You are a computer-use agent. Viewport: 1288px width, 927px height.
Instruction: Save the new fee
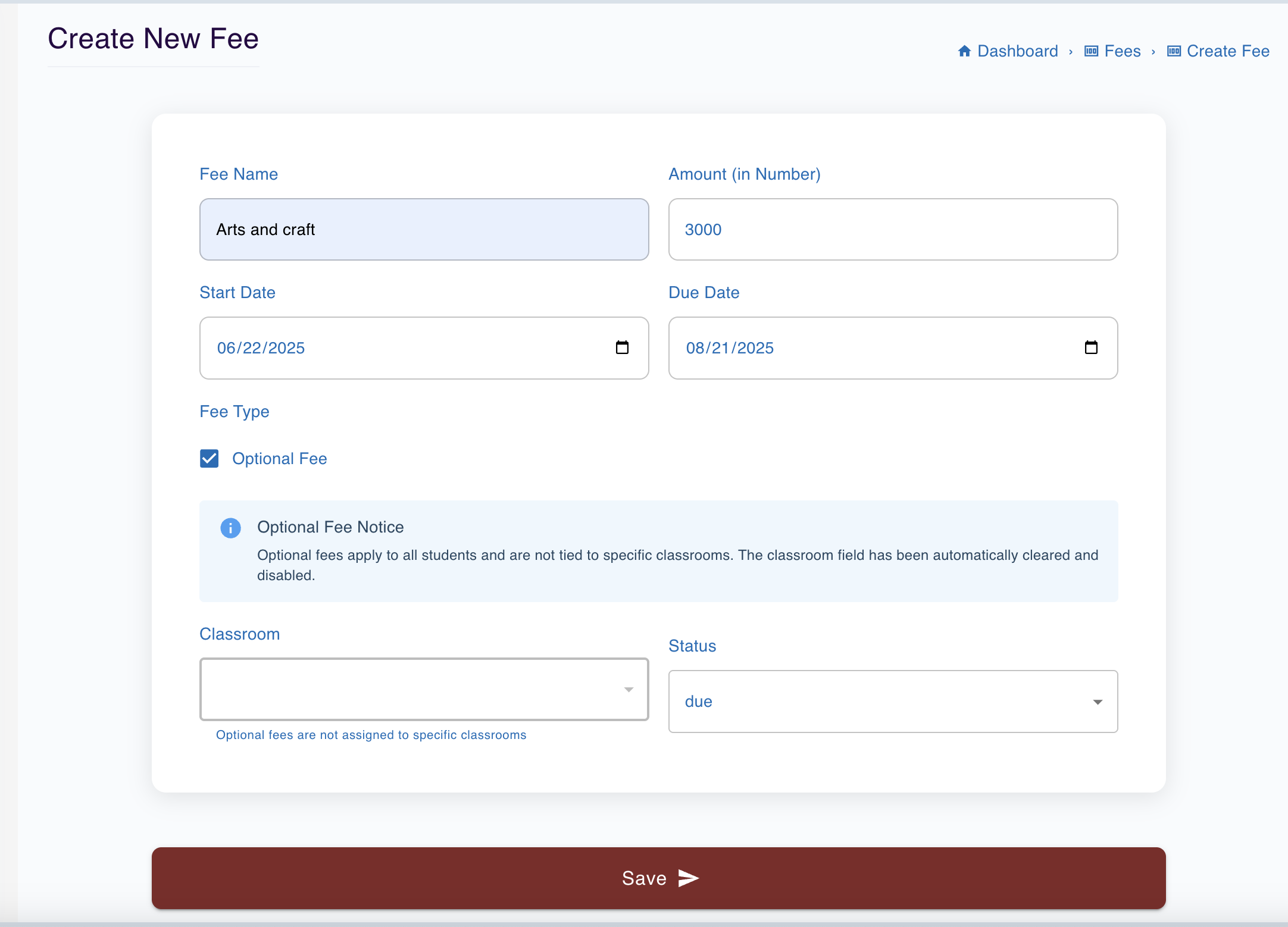659,878
